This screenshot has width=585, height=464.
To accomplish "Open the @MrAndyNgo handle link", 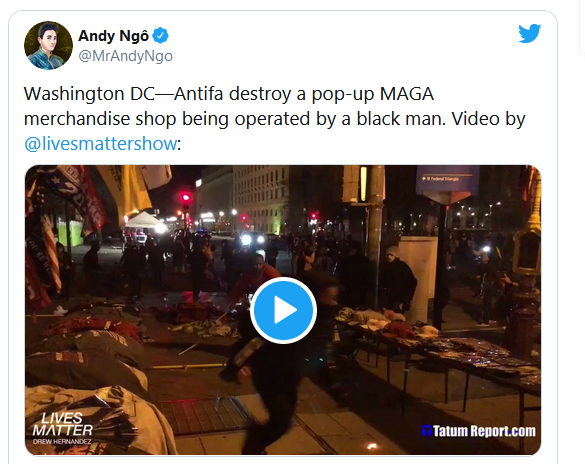I will tap(125, 56).
